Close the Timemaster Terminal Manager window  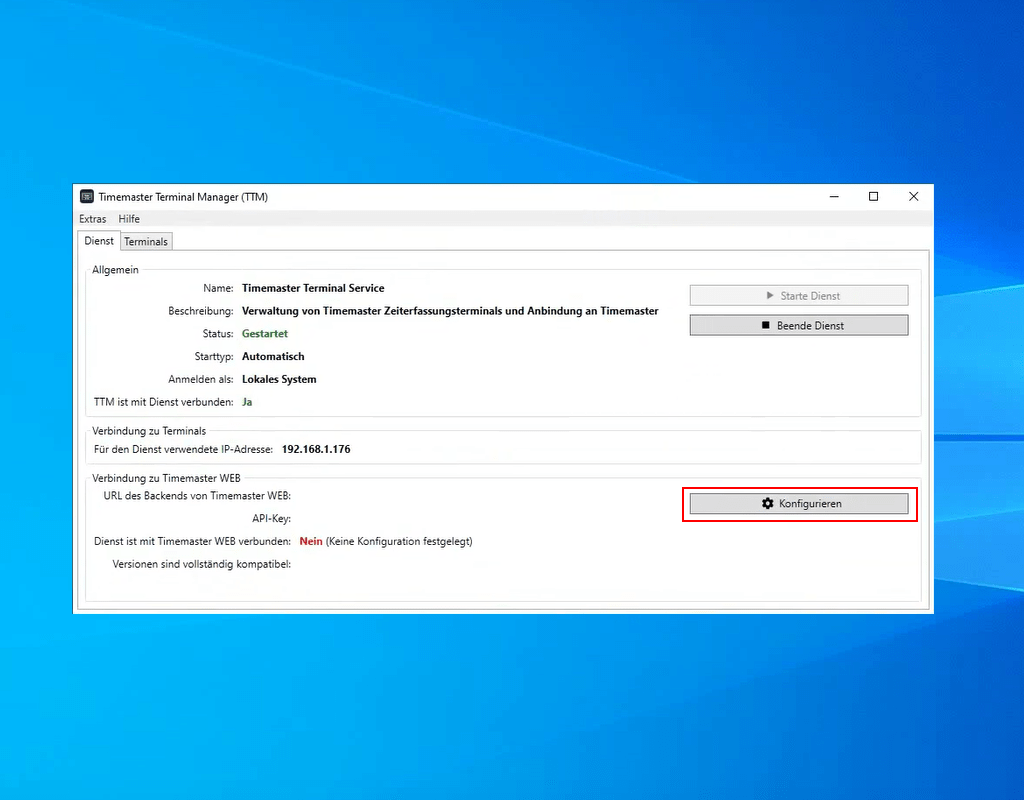pyautogui.click(x=913, y=197)
